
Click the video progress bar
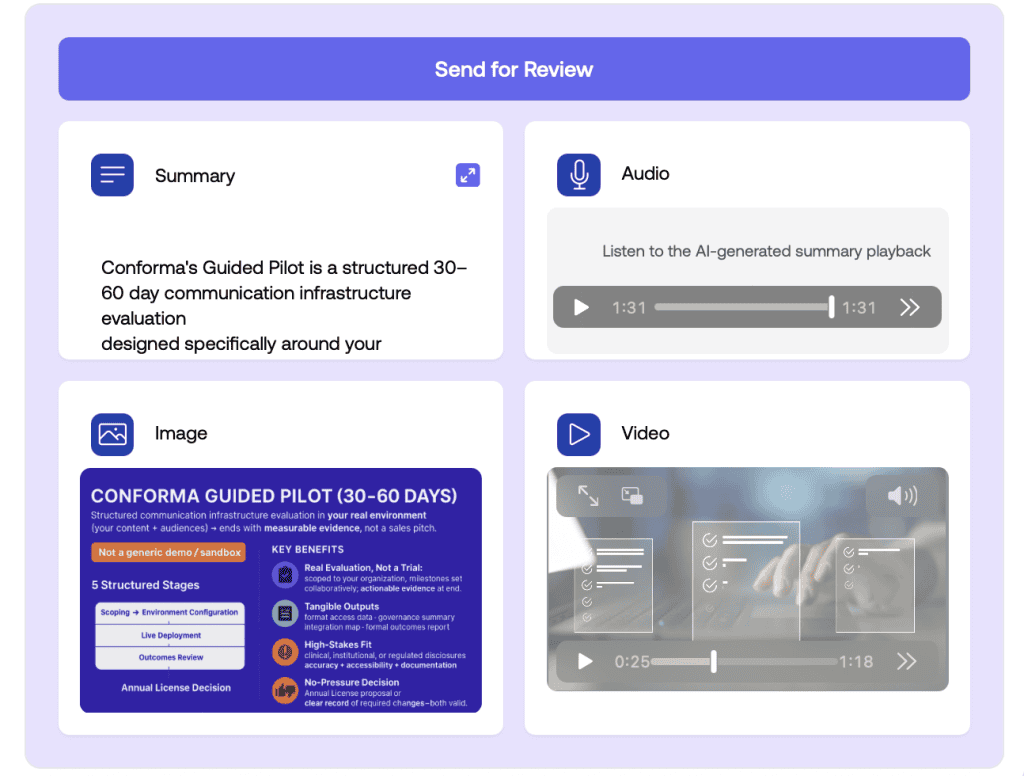(x=745, y=662)
